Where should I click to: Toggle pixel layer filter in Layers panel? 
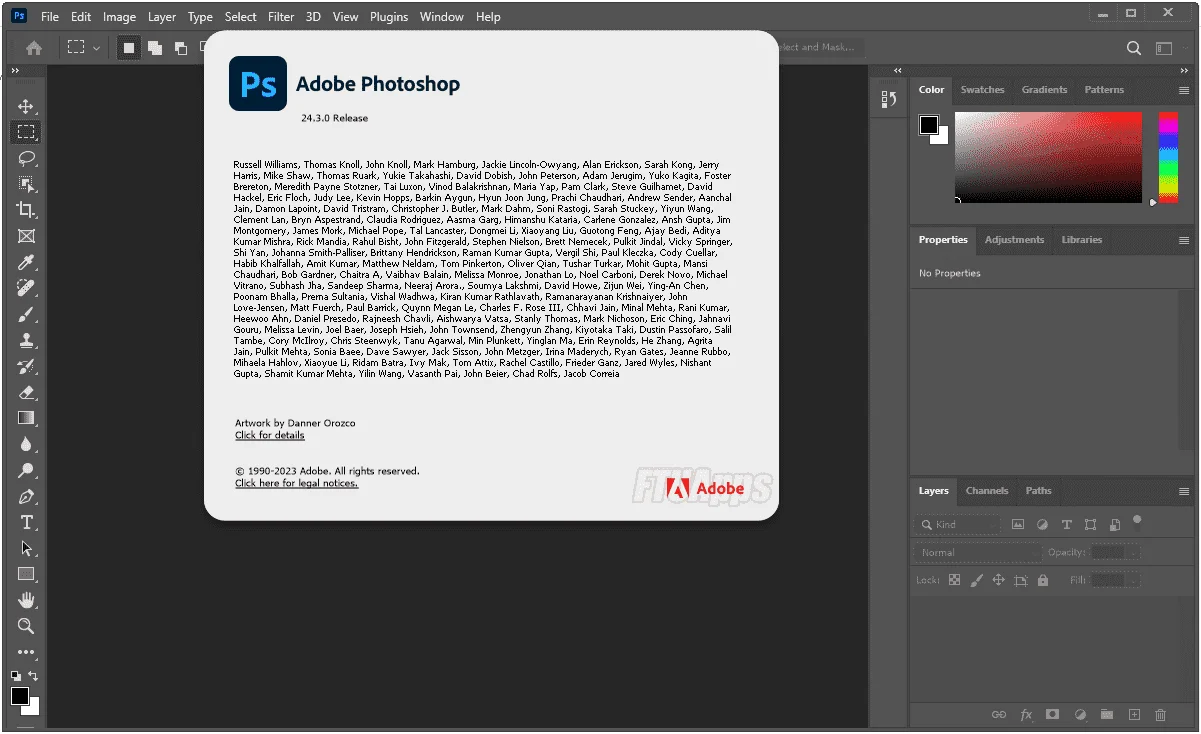(x=1018, y=524)
